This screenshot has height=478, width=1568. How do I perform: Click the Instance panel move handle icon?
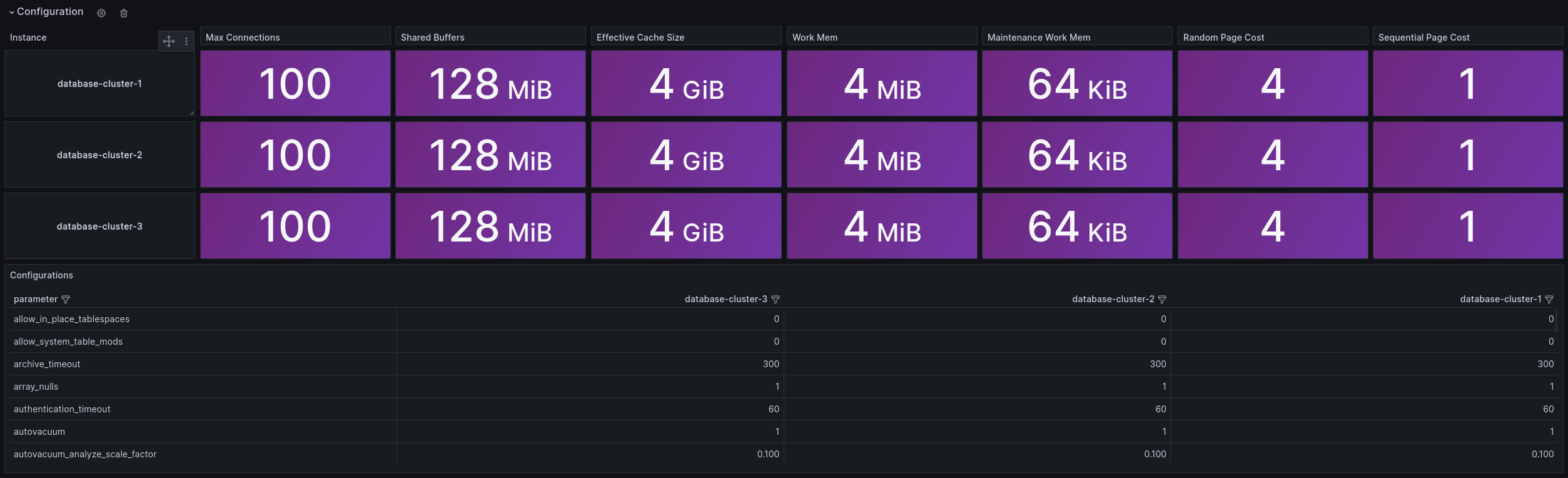click(169, 41)
